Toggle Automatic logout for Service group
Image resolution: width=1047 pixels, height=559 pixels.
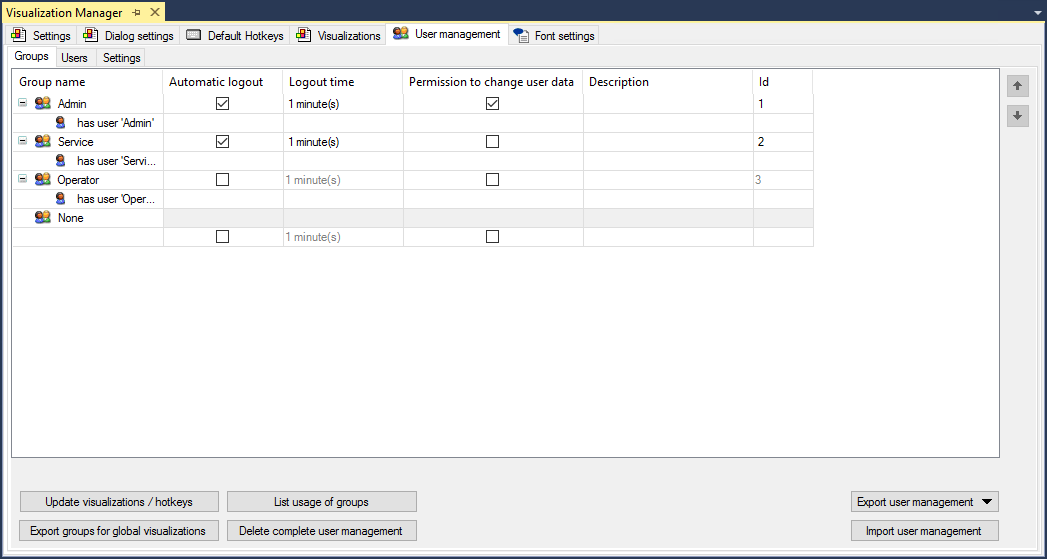pos(223,142)
